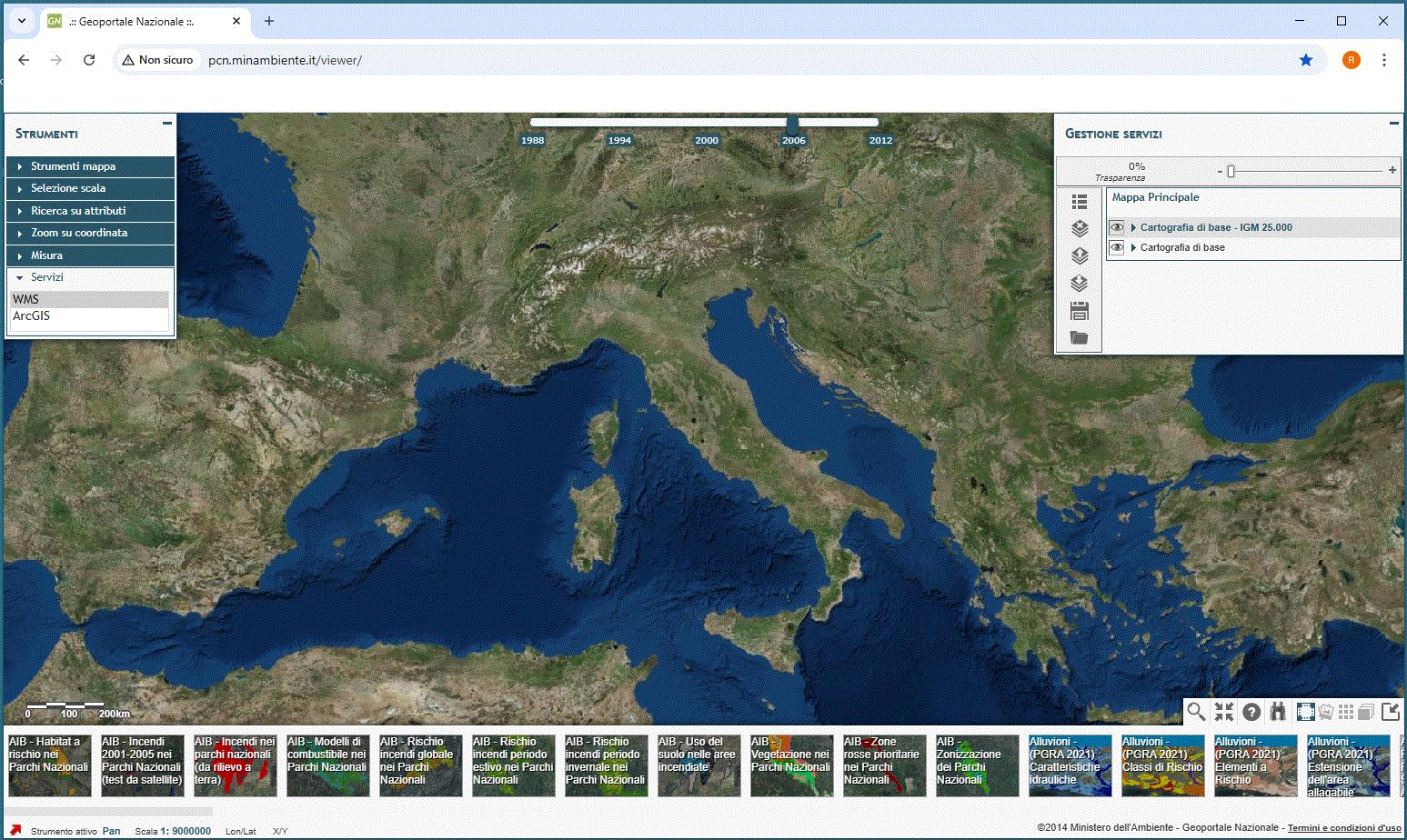This screenshot has height=840, width=1407.
Task: Click the list view icon above layers
Action: (x=1080, y=202)
